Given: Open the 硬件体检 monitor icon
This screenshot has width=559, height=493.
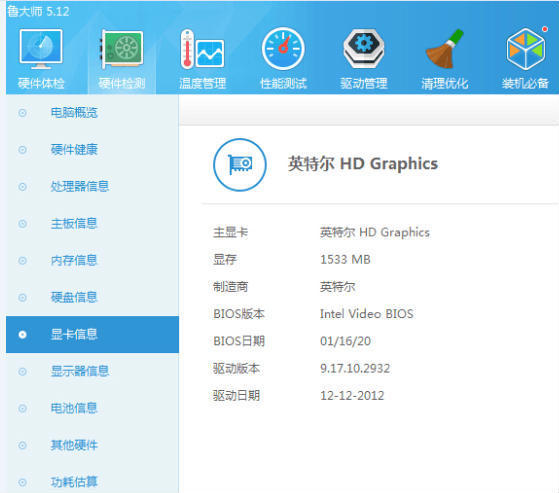Looking at the screenshot, I should 41,49.
